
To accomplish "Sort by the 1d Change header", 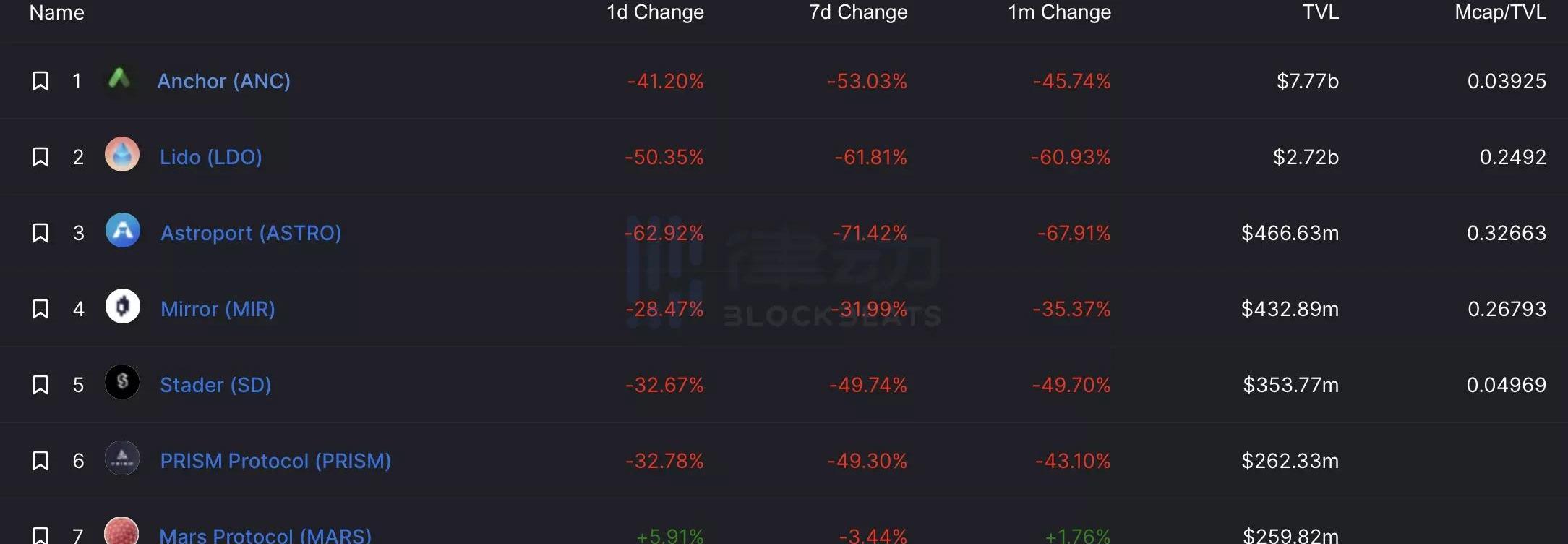I will click(655, 12).
